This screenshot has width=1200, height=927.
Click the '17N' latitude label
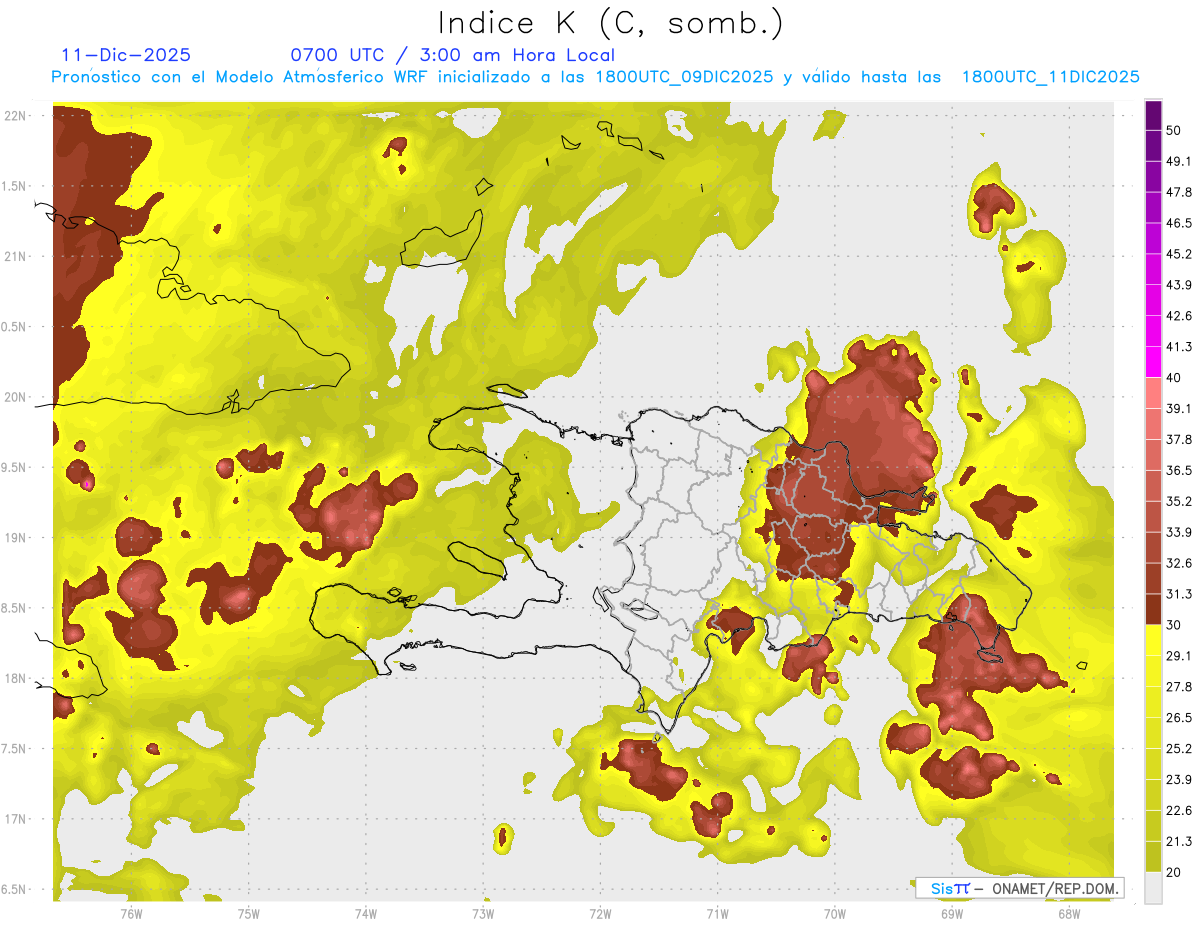click(16, 819)
